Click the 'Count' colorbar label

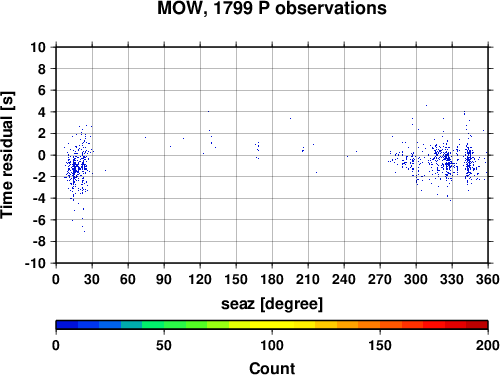click(x=272, y=368)
